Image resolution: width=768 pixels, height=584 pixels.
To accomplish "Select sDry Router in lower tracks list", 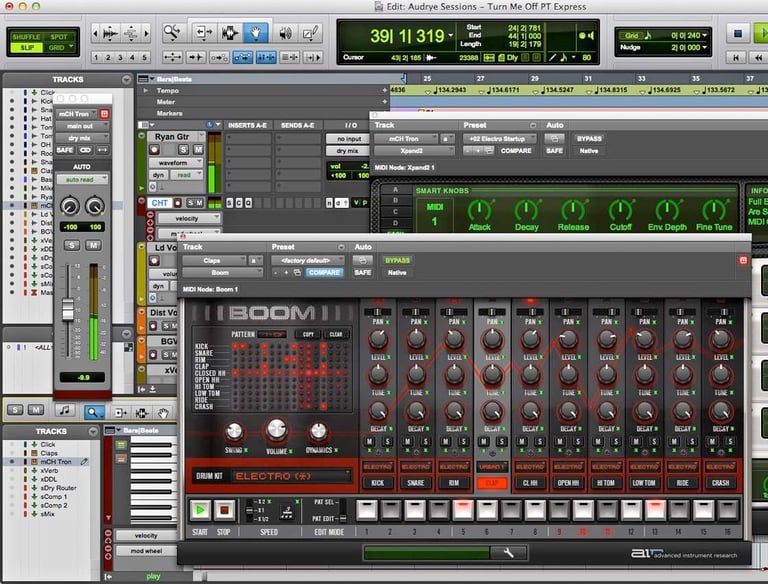I will (58, 488).
